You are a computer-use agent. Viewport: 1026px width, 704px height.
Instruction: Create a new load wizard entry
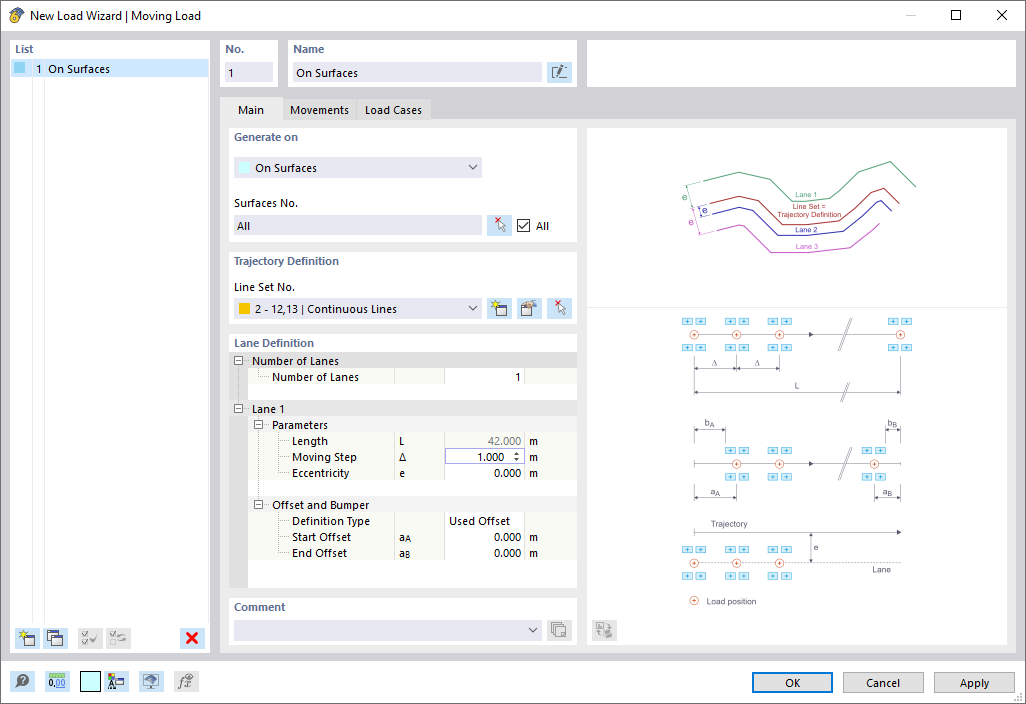pyautogui.click(x=27, y=638)
